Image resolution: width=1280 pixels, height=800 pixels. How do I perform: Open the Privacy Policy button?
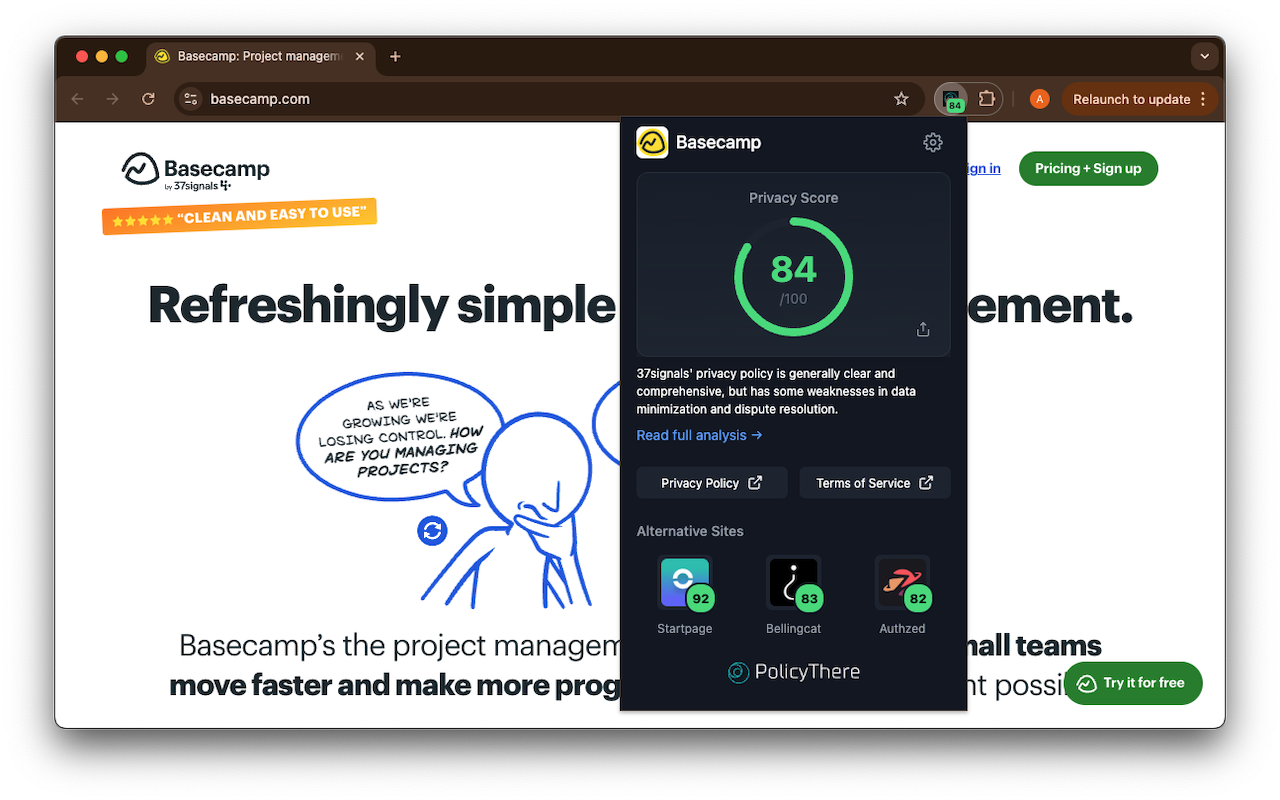[712, 483]
